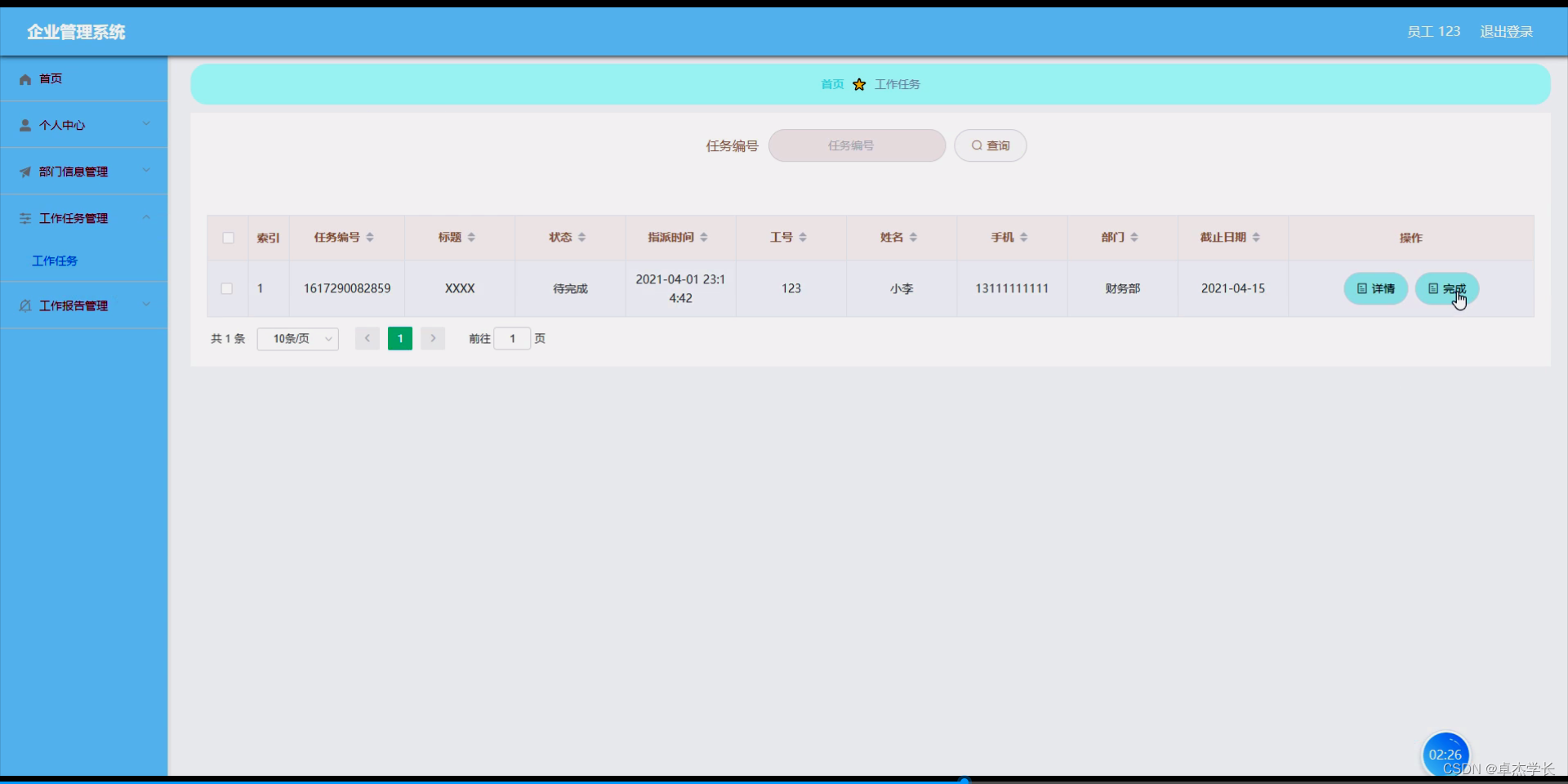
Task: Click 首页 in the breadcrumb navigation
Action: point(832,84)
